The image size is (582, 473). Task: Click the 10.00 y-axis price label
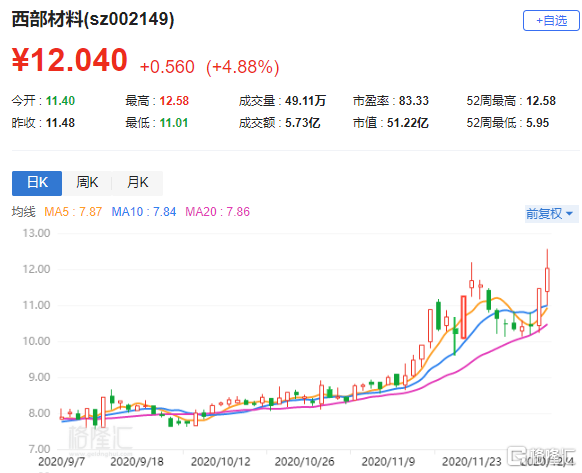(x=36, y=341)
